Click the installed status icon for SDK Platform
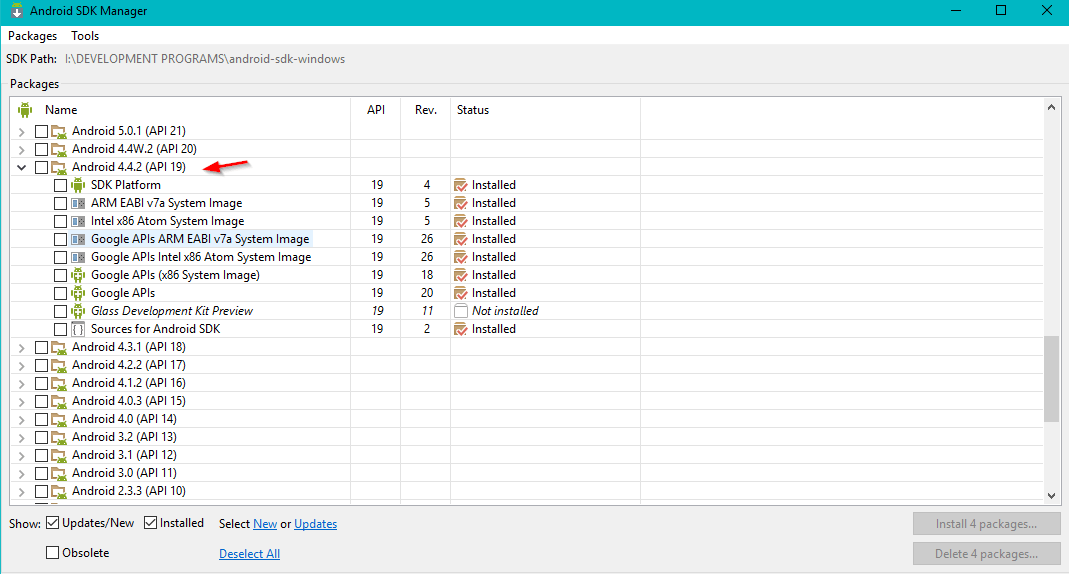 point(461,185)
